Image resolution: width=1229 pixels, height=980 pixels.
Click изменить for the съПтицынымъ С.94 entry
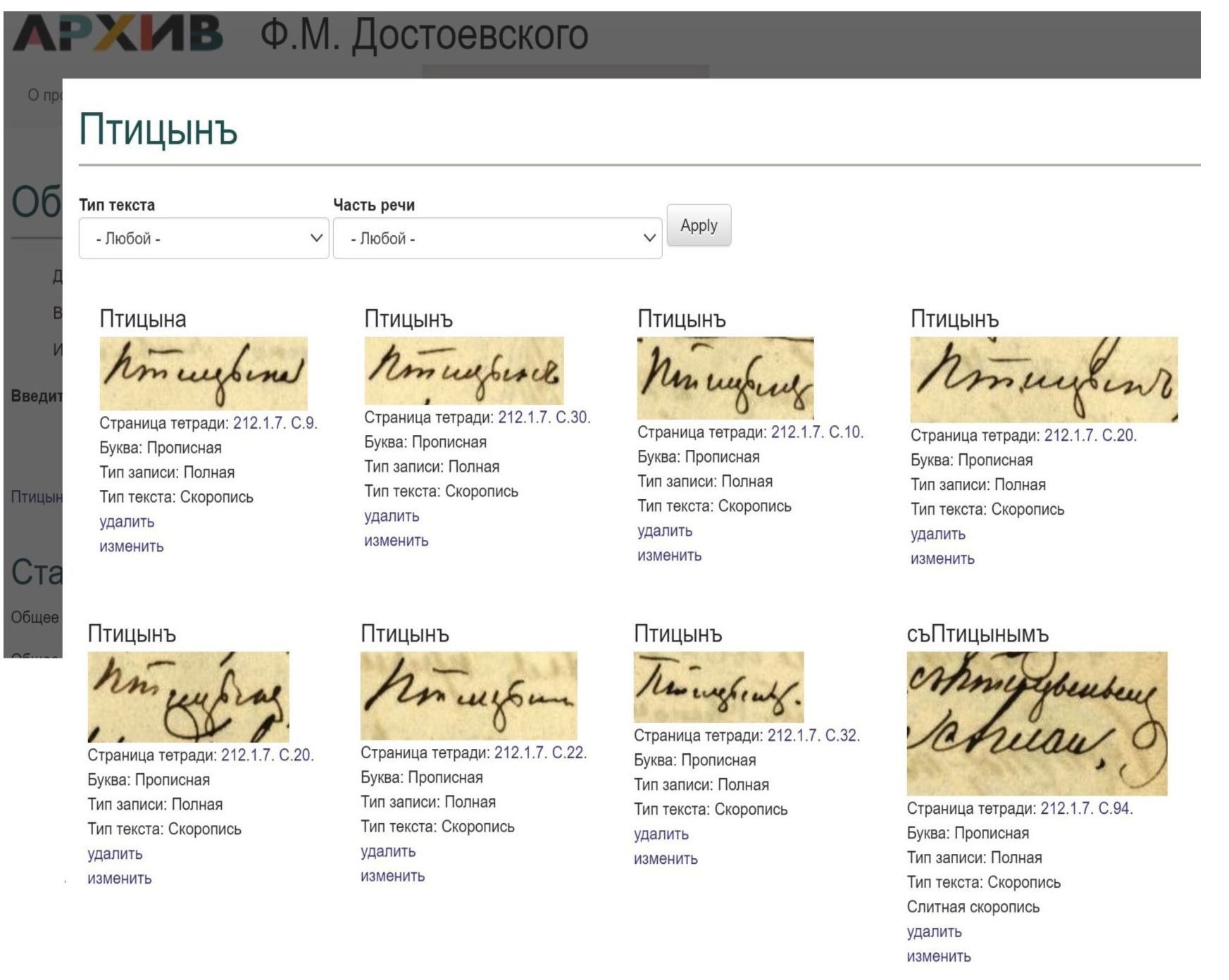[939, 957]
